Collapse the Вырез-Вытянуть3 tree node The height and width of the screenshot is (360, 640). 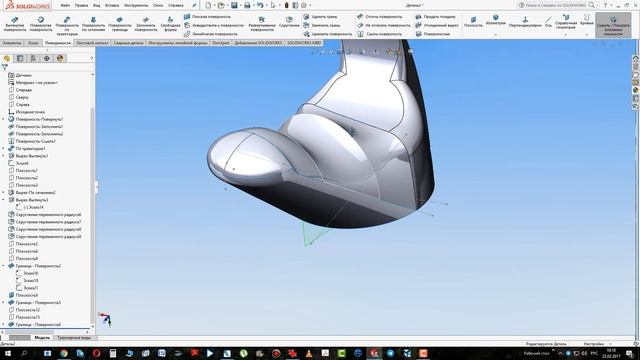[4, 200]
